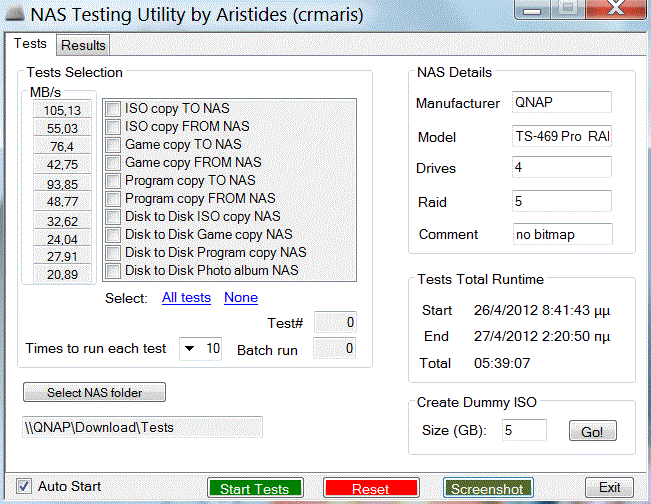Open the Tests tab

[x=30, y=44]
